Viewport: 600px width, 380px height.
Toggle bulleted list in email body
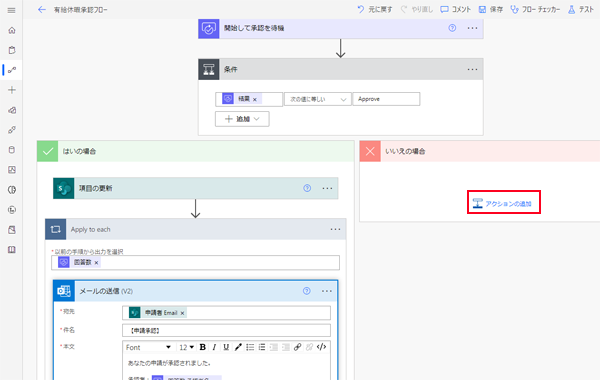pos(250,347)
